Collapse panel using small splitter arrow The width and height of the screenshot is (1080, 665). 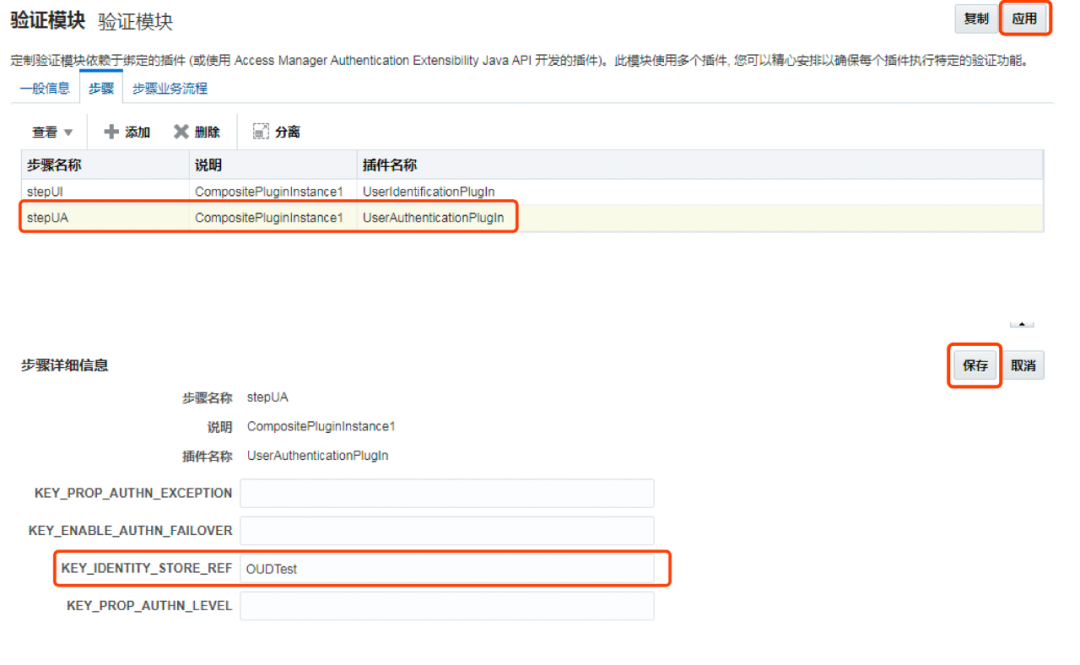(1022, 324)
